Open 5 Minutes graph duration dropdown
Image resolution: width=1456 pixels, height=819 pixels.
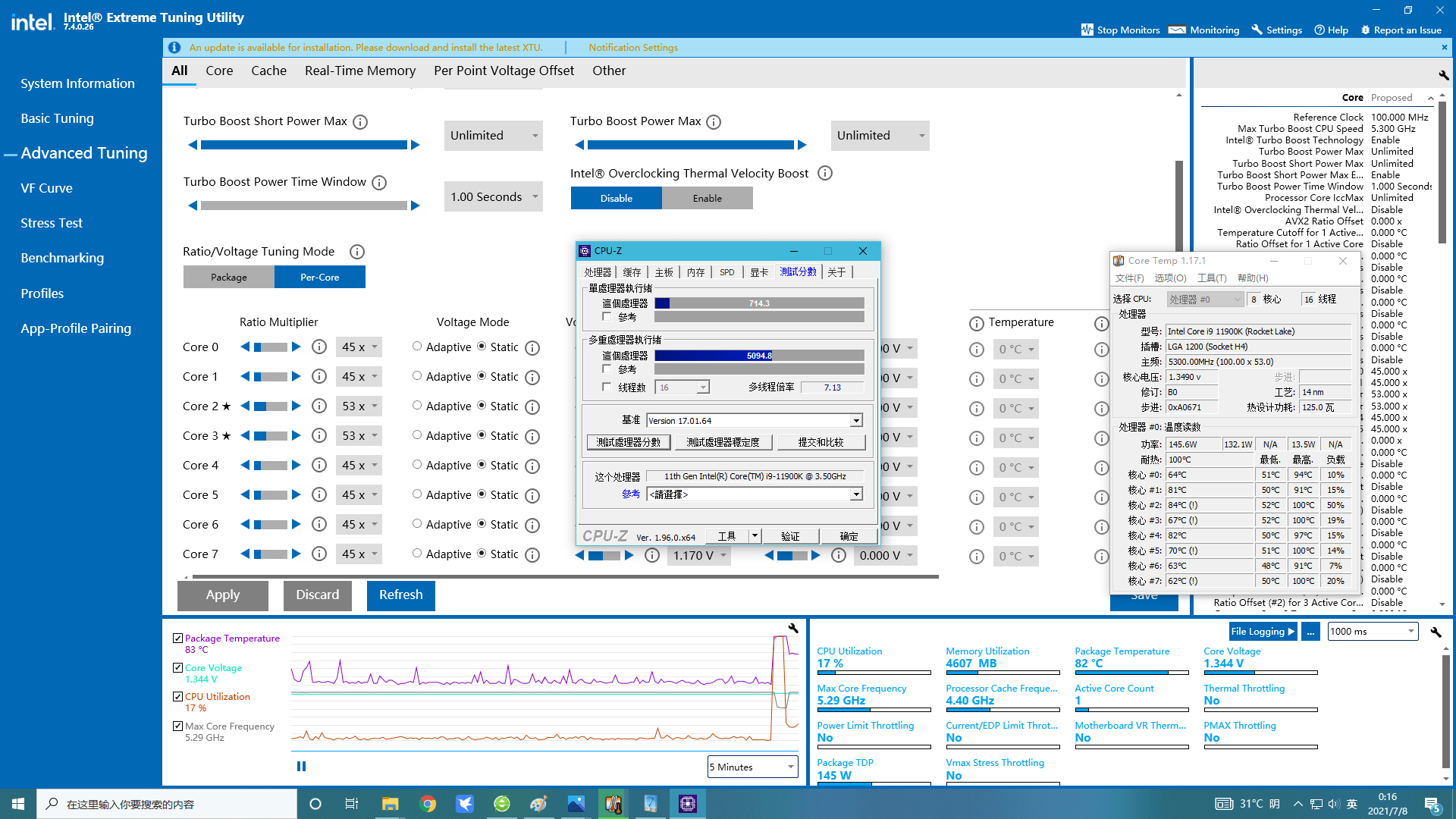tap(752, 767)
